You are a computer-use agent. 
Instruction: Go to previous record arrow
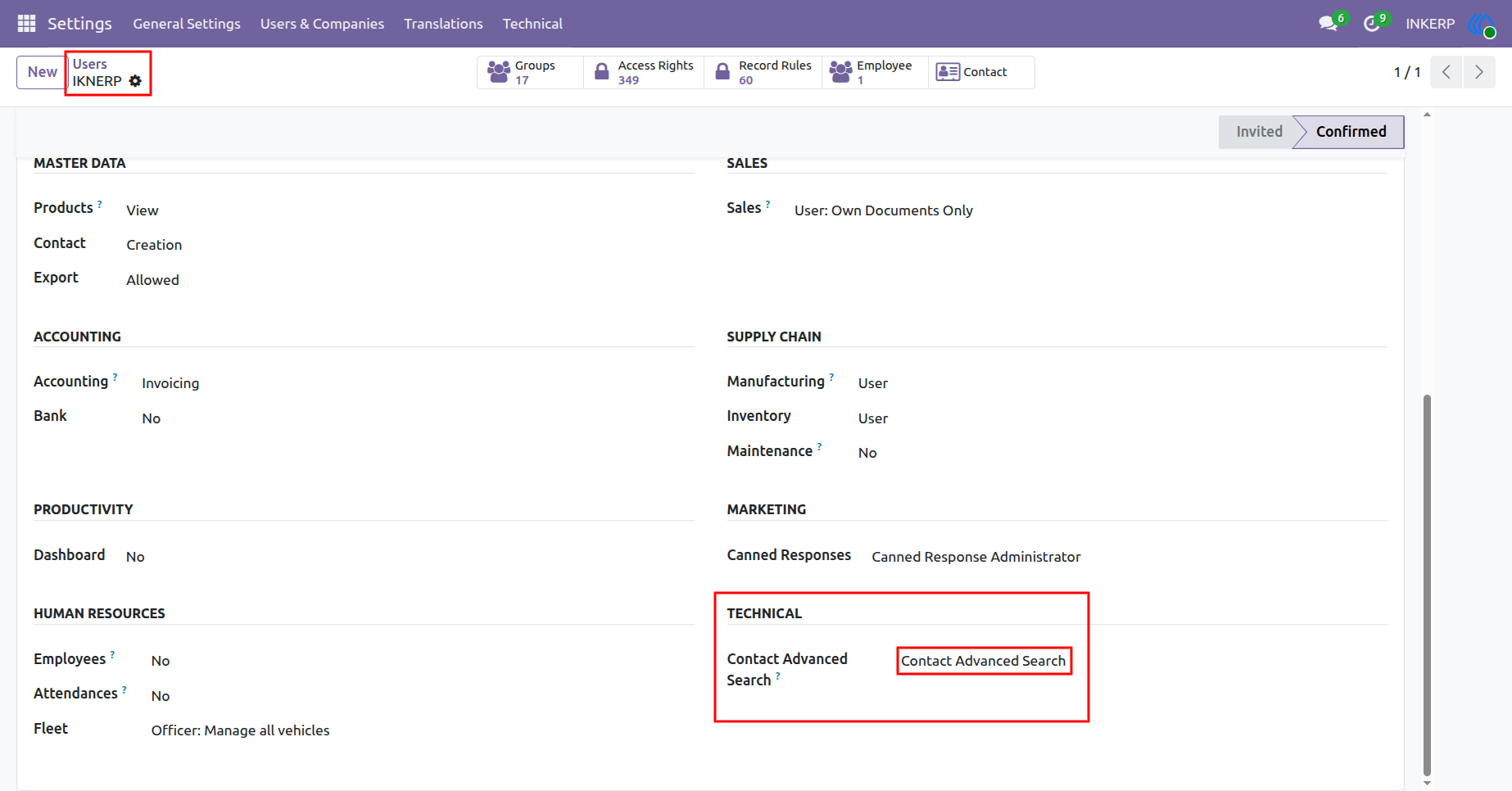pyautogui.click(x=1446, y=72)
